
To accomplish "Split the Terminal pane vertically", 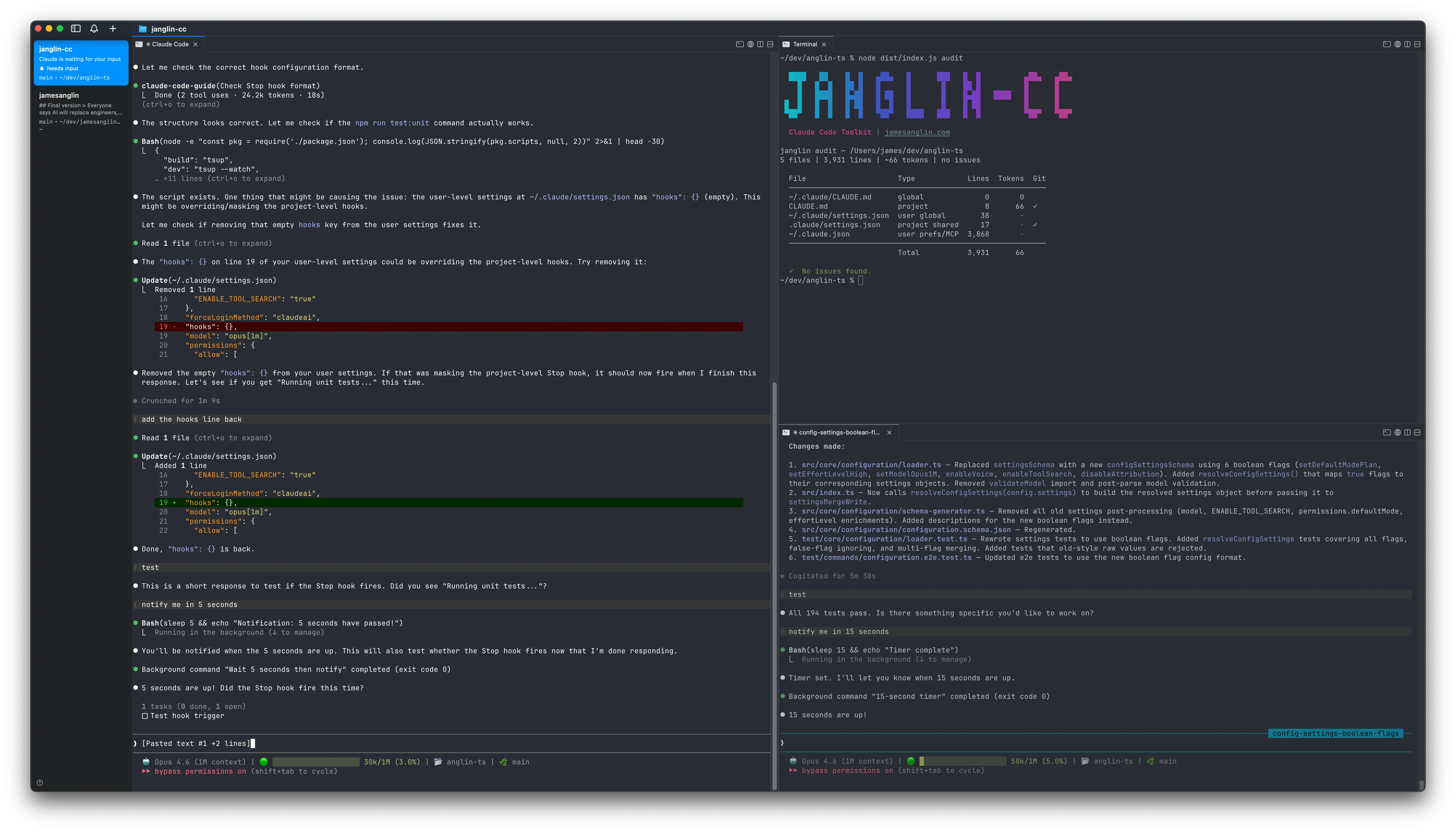I will pos(1408,44).
